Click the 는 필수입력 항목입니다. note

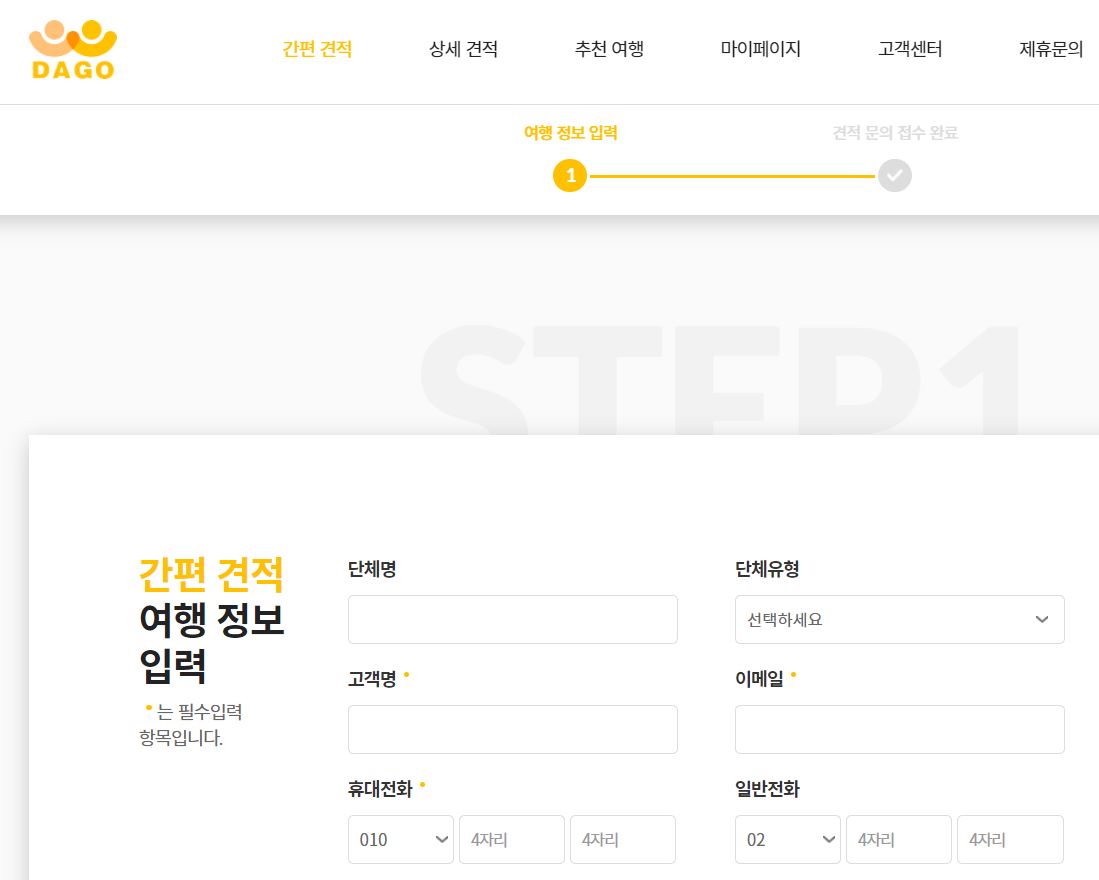191,725
